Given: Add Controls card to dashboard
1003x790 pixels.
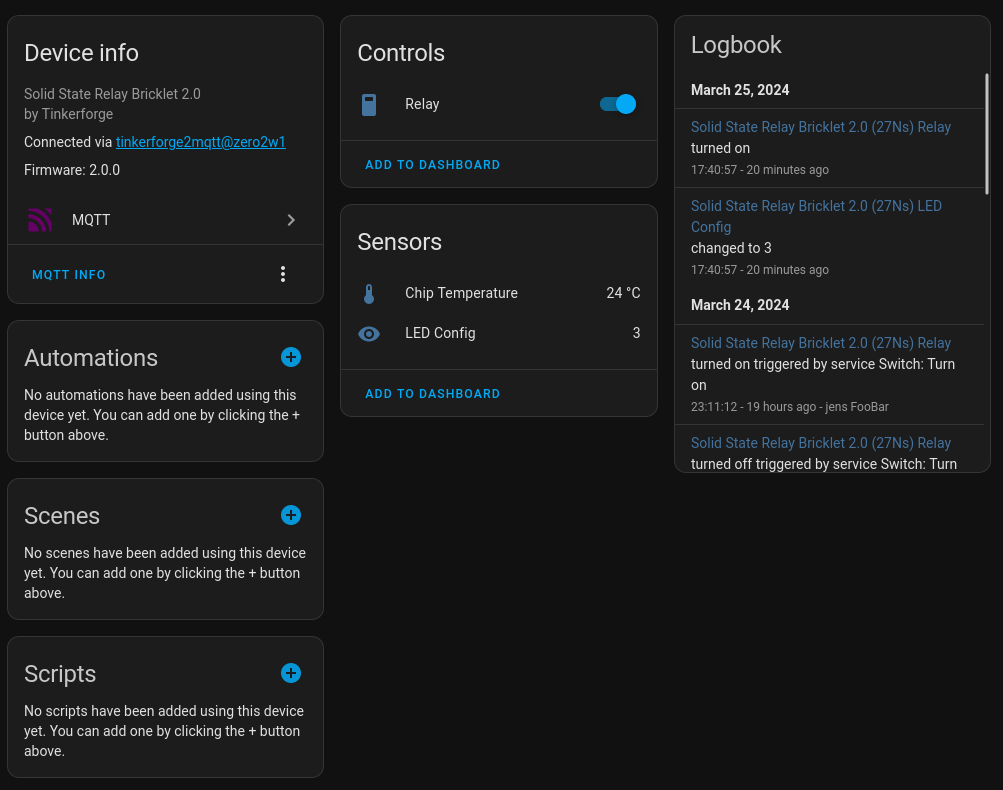Looking at the screenshot, I should pos(432,165).
